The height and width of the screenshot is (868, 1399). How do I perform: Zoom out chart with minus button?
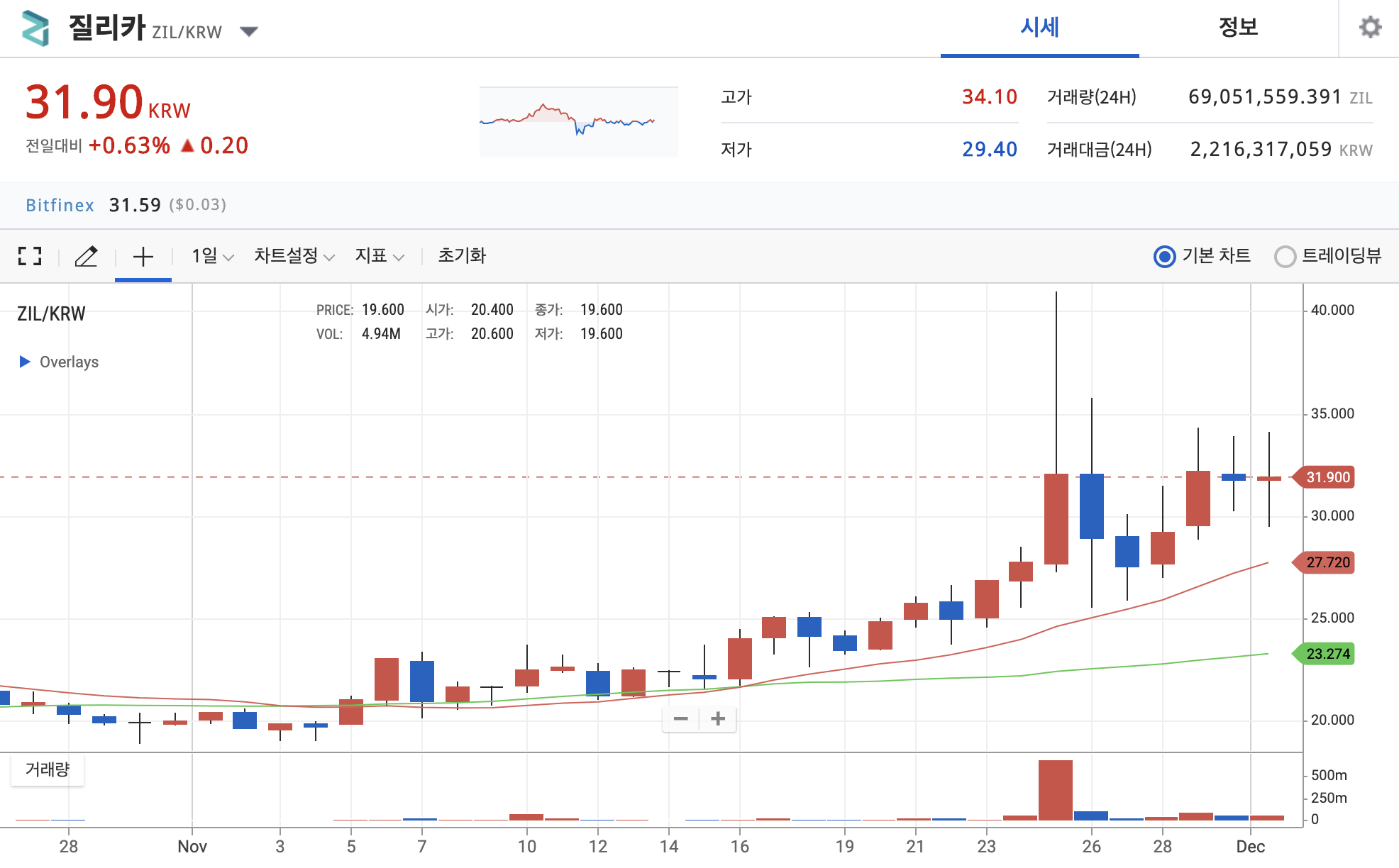click(x=680, y=719)
